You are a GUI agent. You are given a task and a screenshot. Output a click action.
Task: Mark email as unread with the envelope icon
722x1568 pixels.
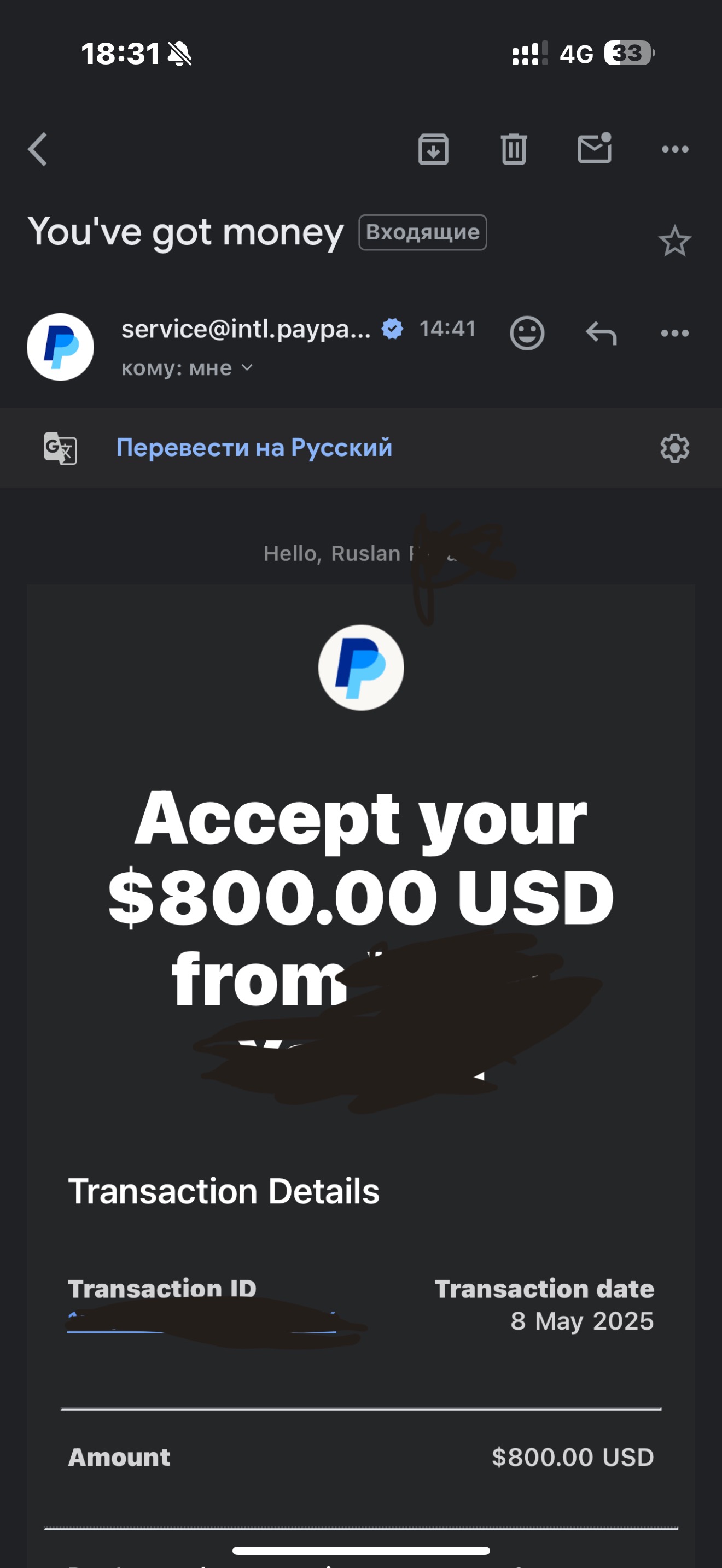(x=595, y=148)
